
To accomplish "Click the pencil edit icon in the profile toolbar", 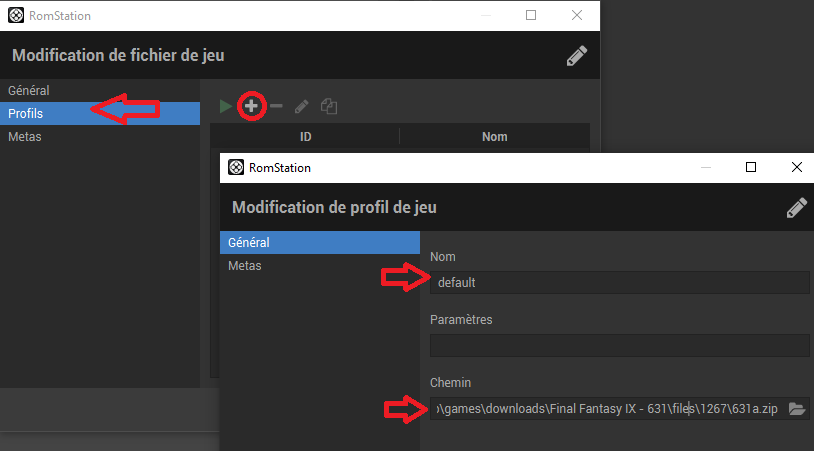I will click(302, 105).
